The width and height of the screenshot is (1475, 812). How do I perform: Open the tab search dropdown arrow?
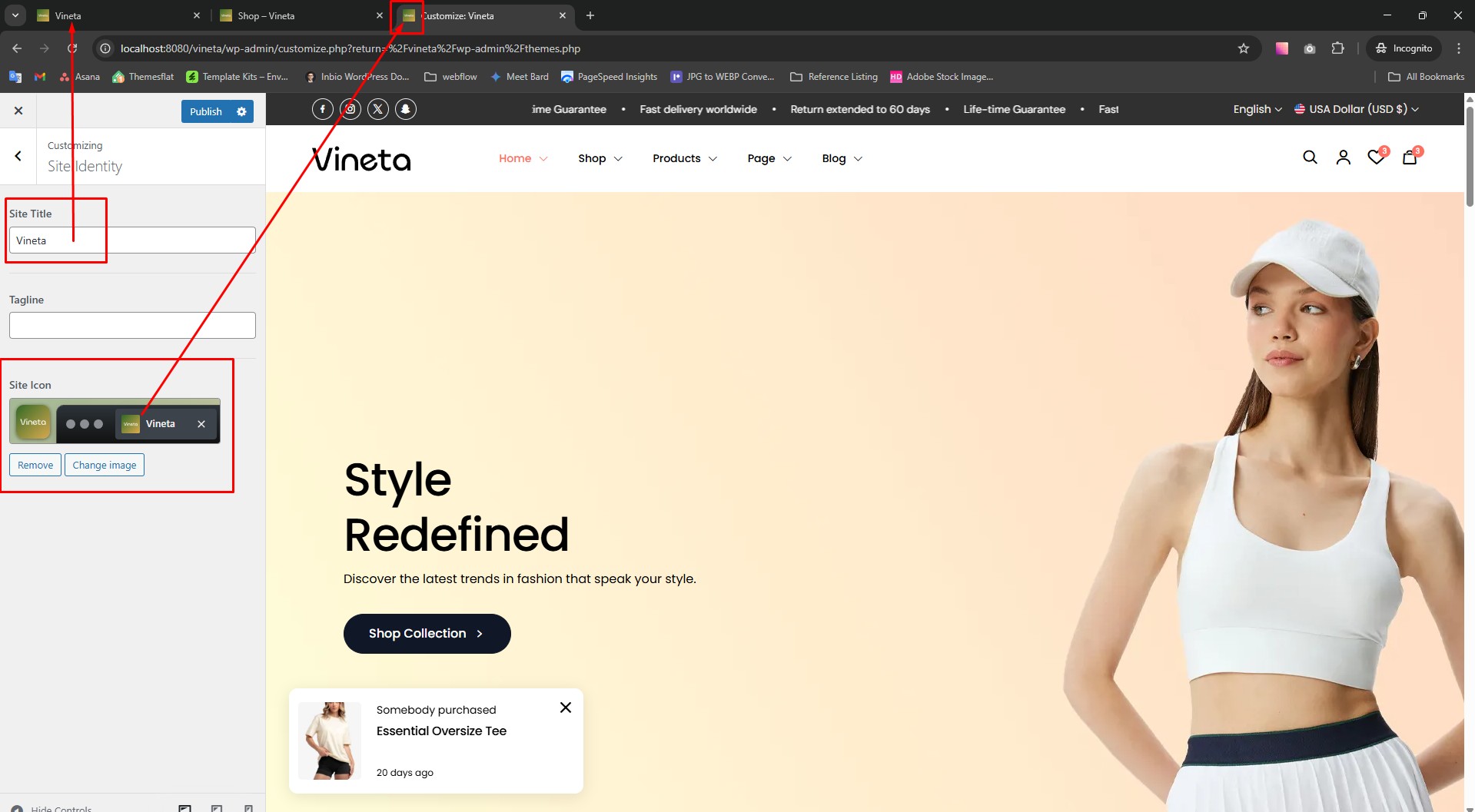tap(15, 15)
